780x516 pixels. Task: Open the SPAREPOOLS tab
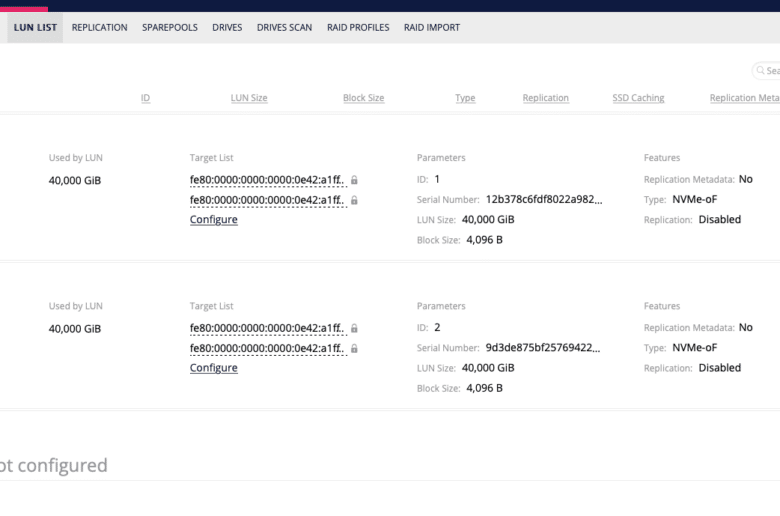170,27
